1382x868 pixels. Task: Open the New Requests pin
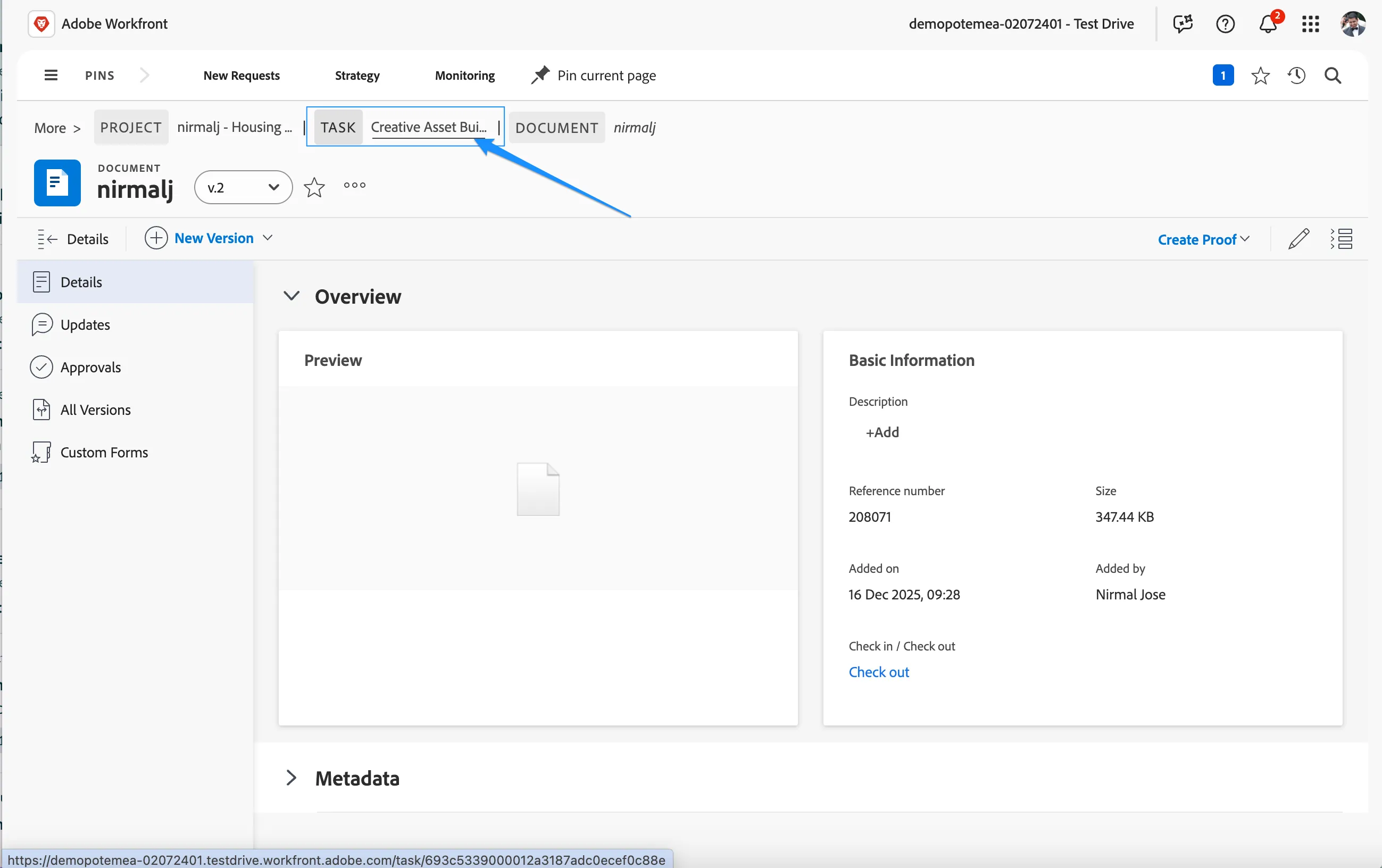pyautogui.click(x=242, y=75)
